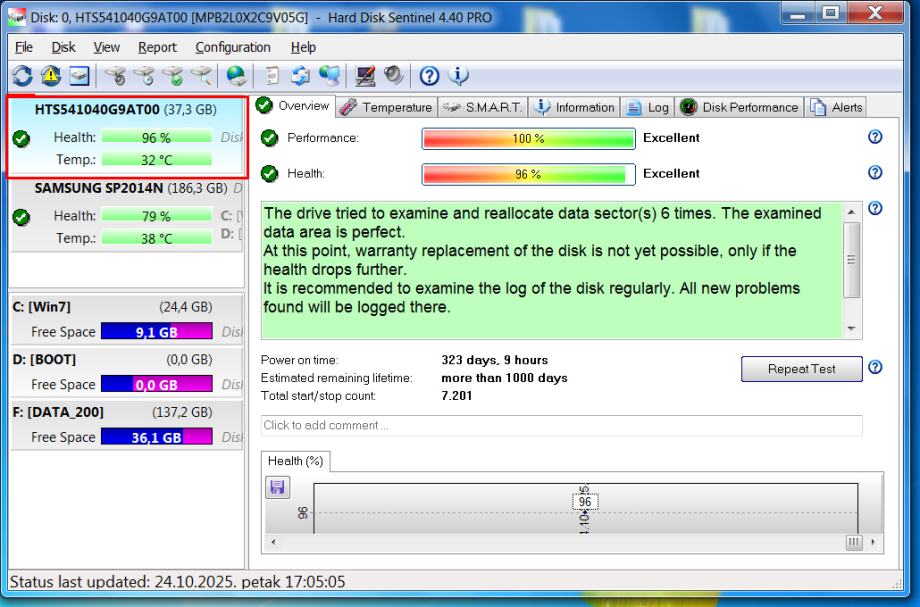Click the hard disk with stethoscope icon

coord(116,76)
